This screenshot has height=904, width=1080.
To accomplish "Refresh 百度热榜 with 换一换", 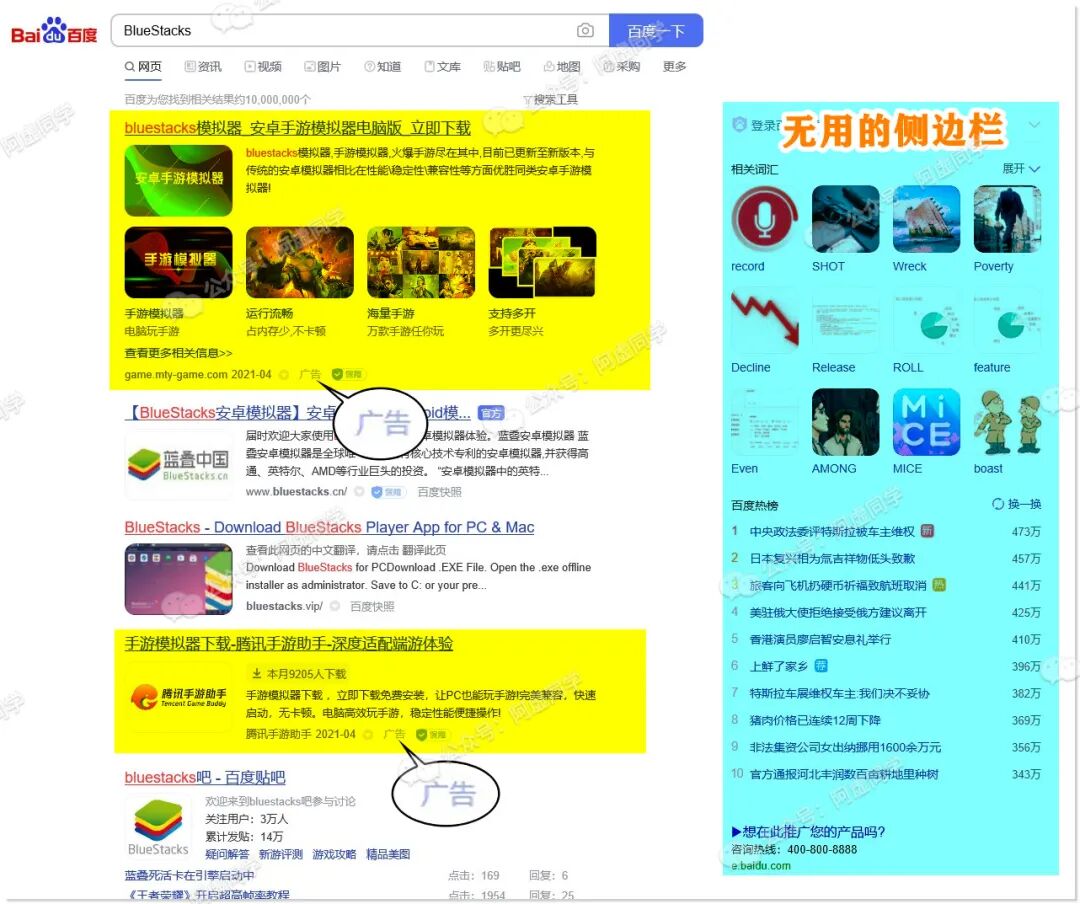I will point(1017,504).
